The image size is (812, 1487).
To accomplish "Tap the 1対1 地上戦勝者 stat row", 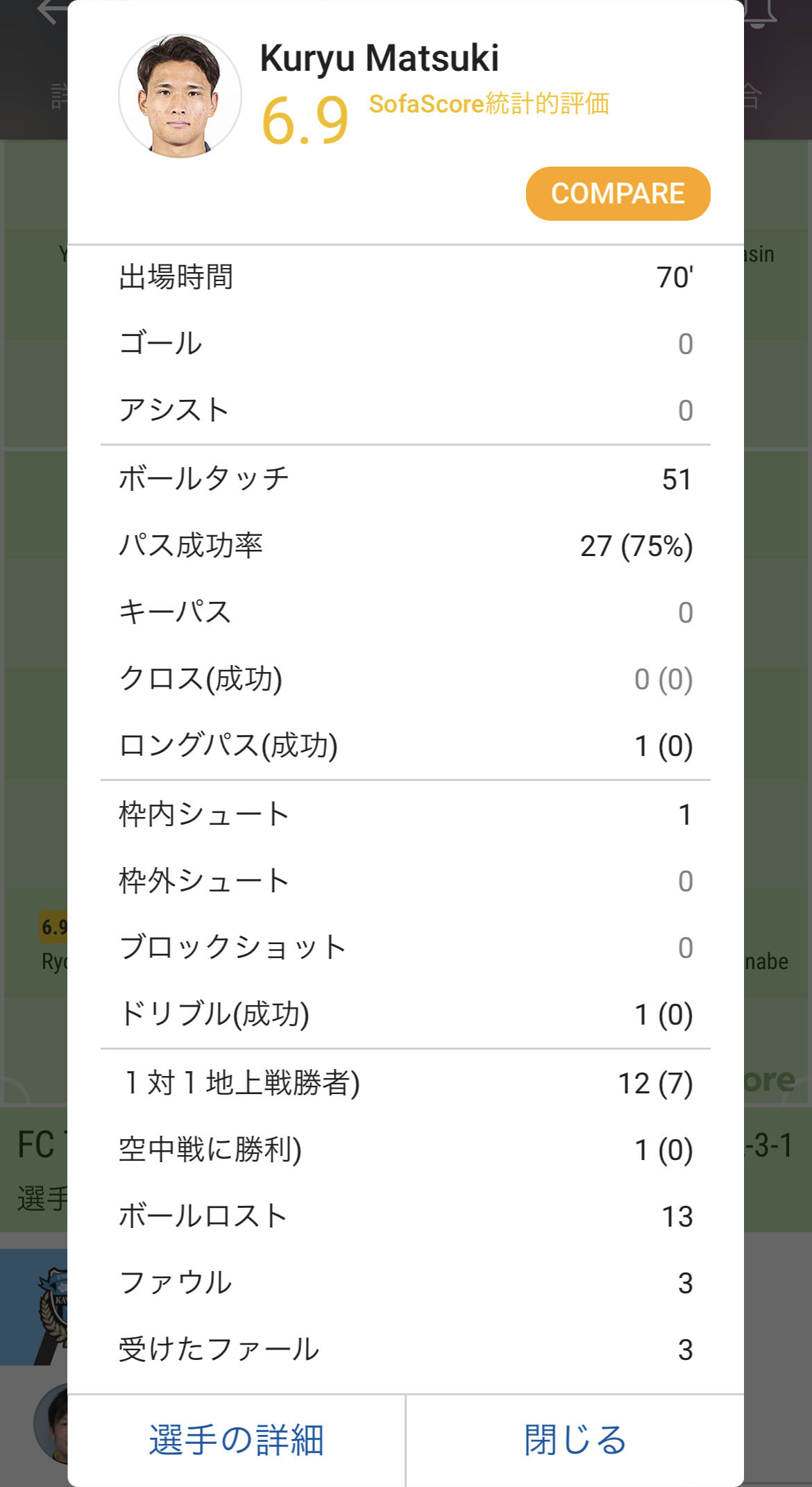I will click(405, 1083).
